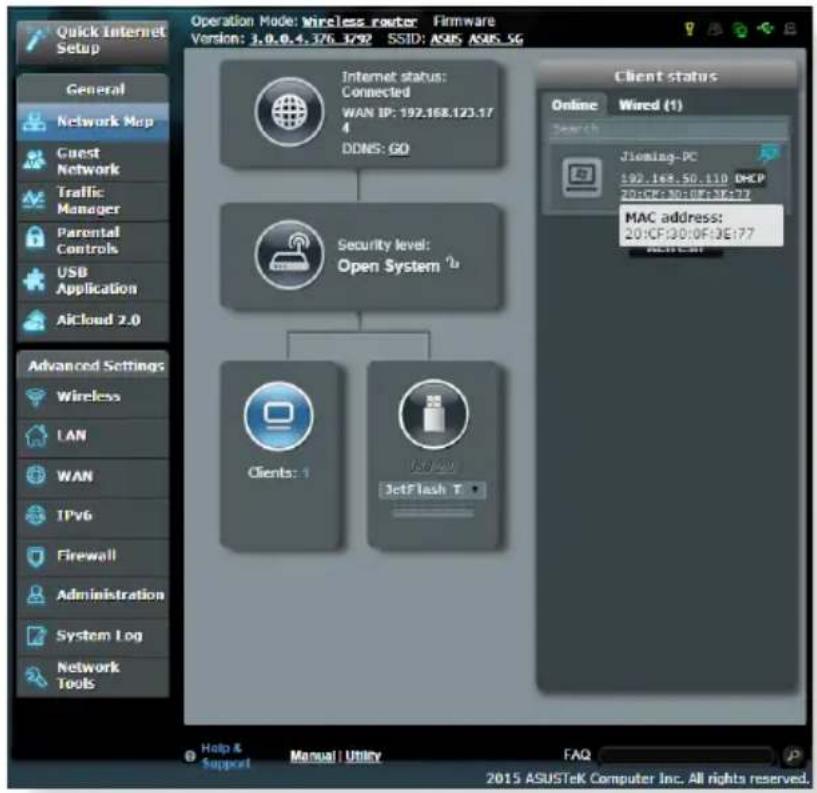
Task: Click the client Search field
Action: (x=669, y=129)
